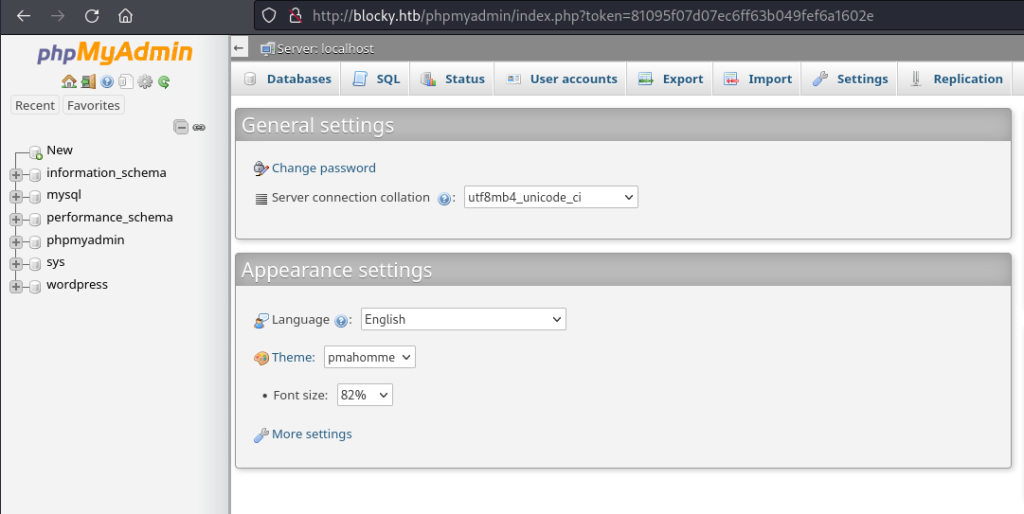Open the performance_schema database name

pos(110,217)
